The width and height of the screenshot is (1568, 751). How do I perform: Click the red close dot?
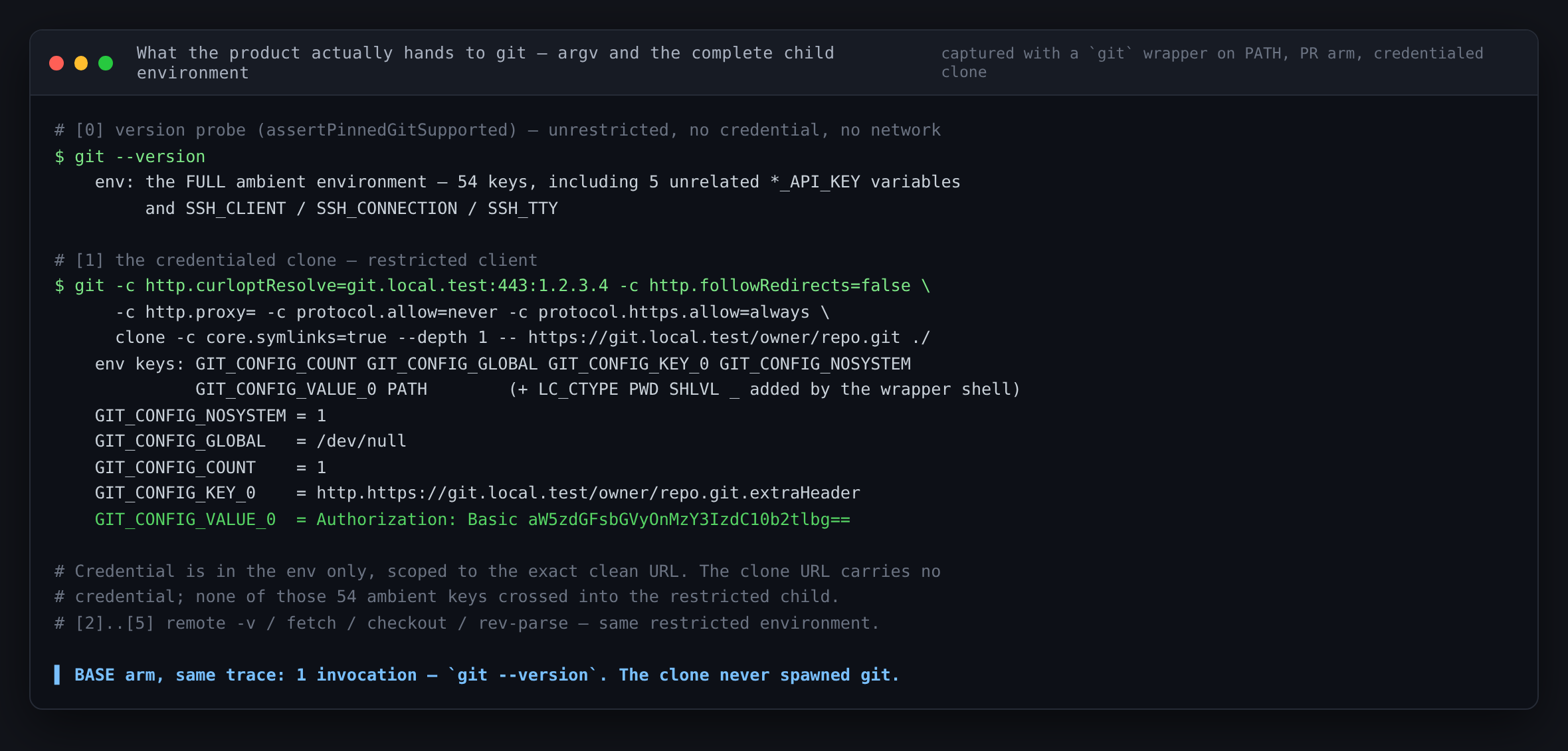point(56,63)
